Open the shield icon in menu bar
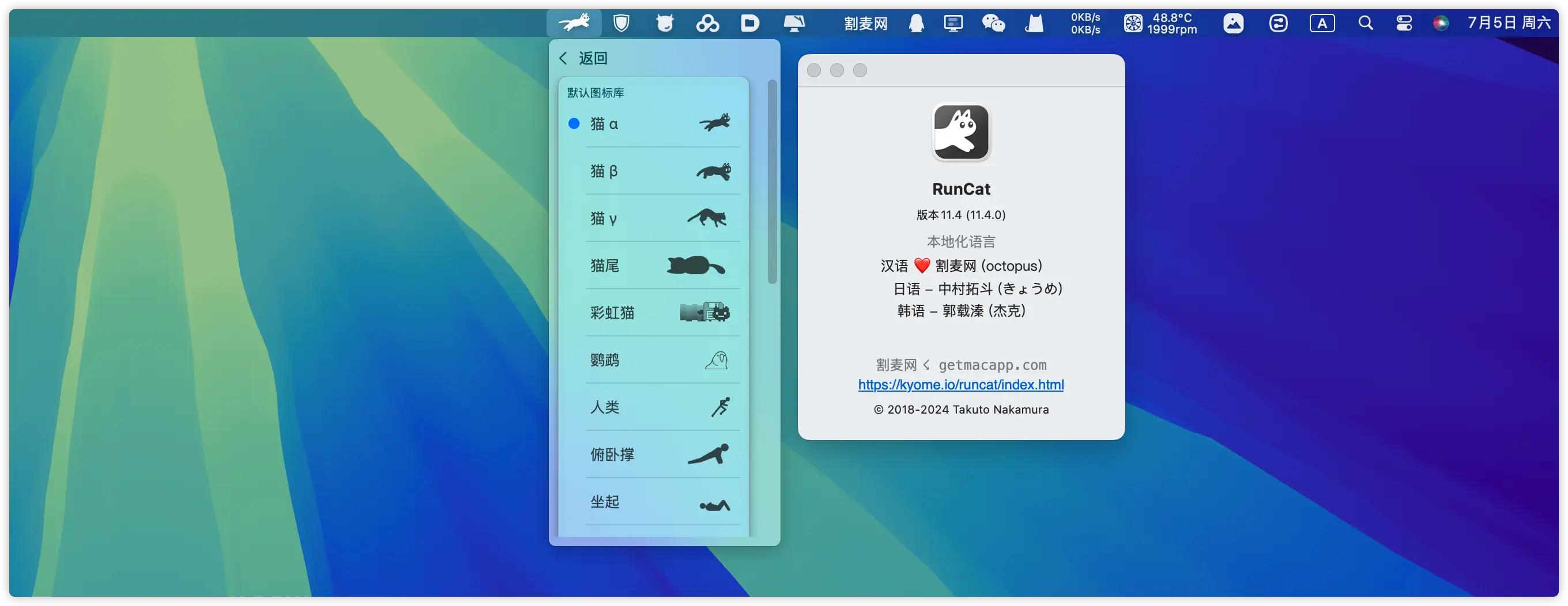Screen dimensions: 1568x606 point(621,23)
